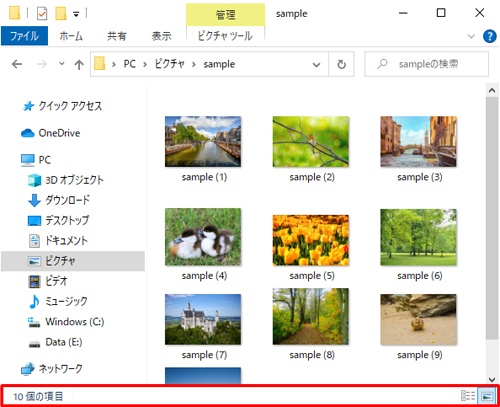Click the sample (5) file name label
The width and height of the screenshot is (500, 407).
tap(312, 276)
